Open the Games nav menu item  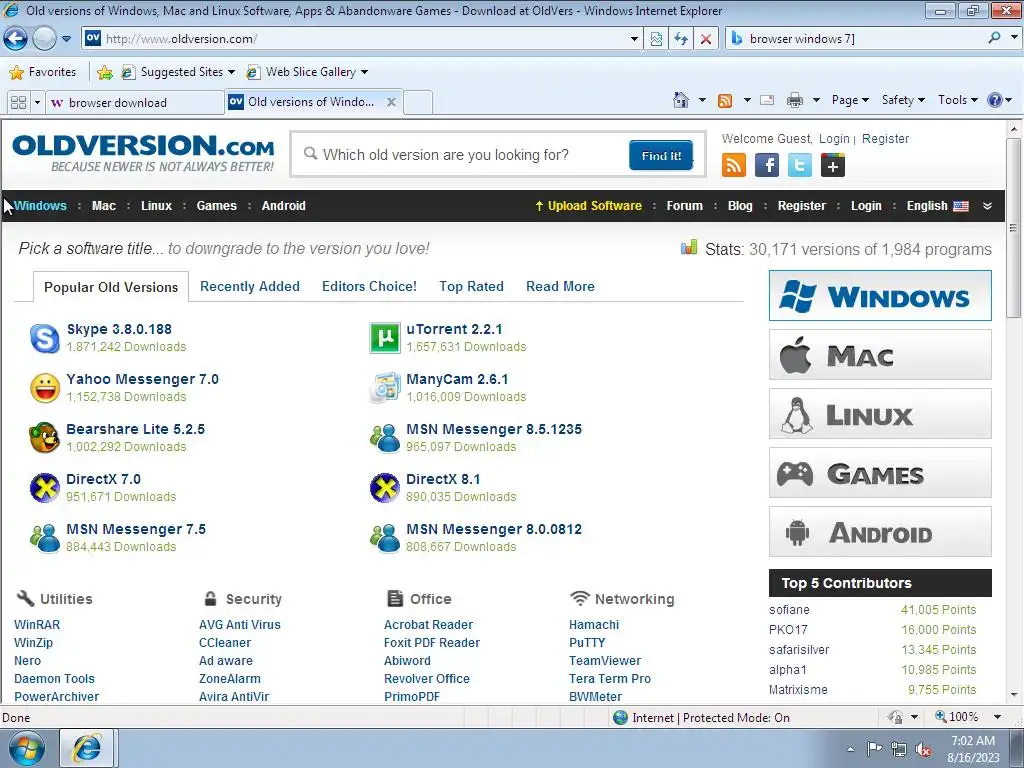[216, 206]
